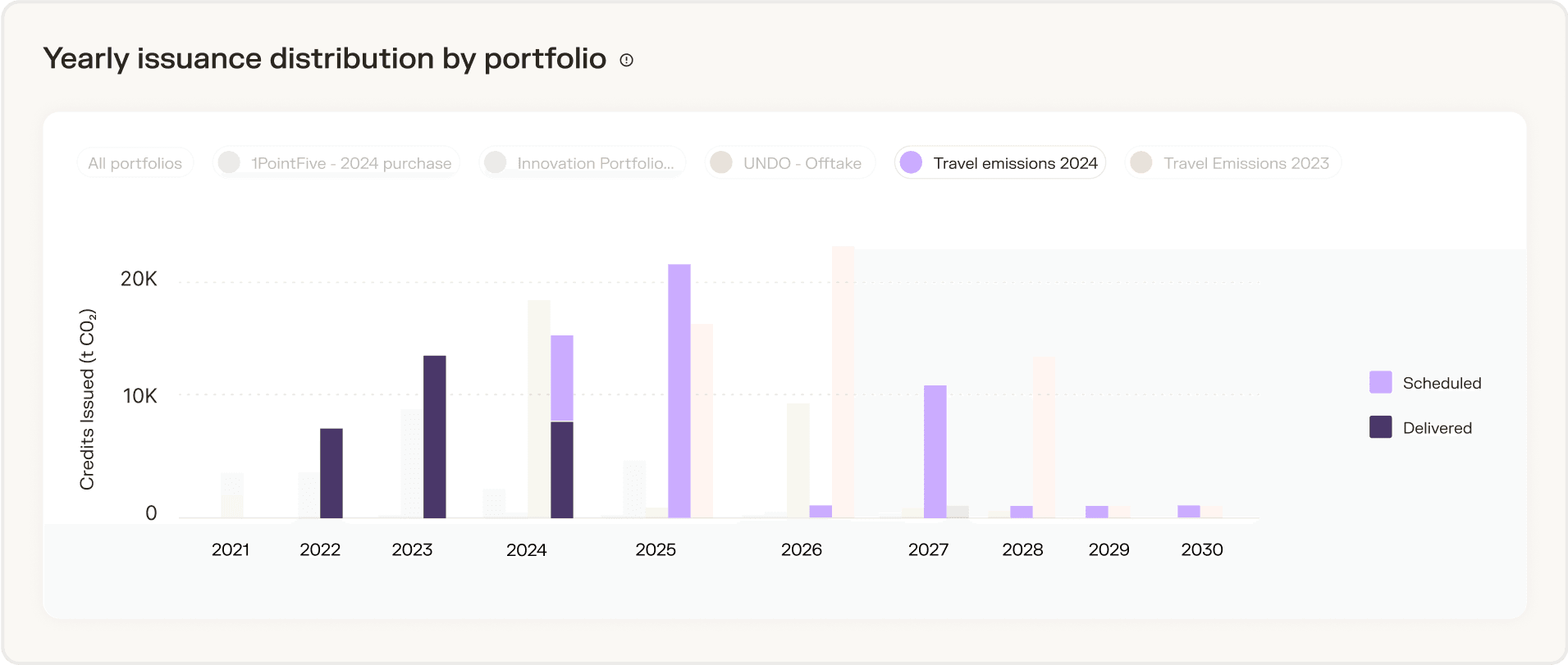This screenshot has height=665, width=1568.
Task: Click the Delivered legend color swatch
Action: [1380, 427]
